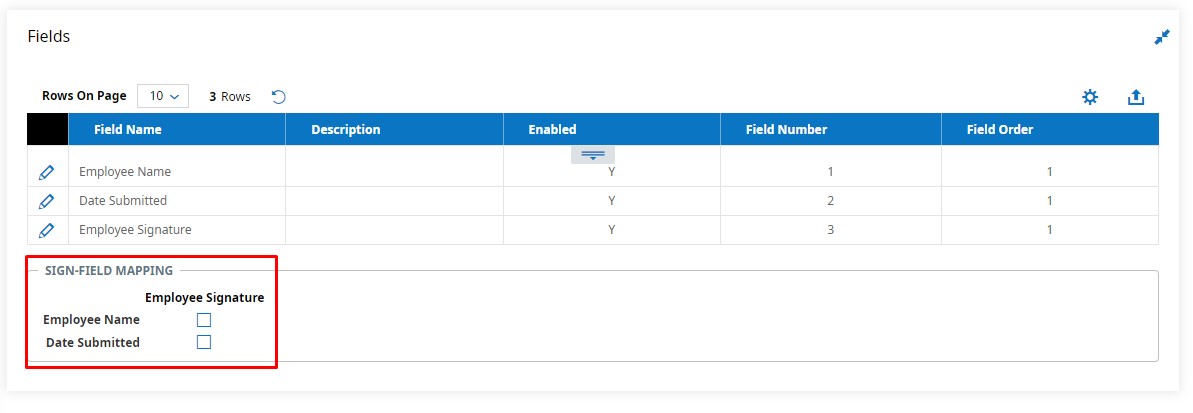Screen dimensions: 1193x413
Task: Sort by Enabled column header
Action: [x=553, y=129]
